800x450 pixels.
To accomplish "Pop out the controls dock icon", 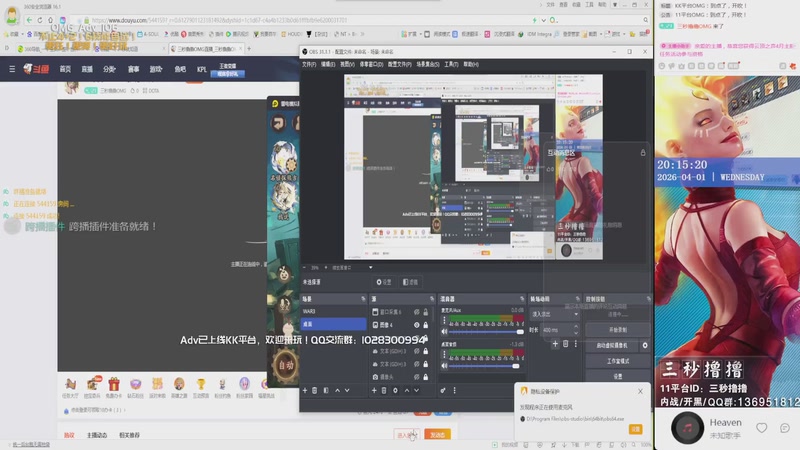I will point(648,299).
